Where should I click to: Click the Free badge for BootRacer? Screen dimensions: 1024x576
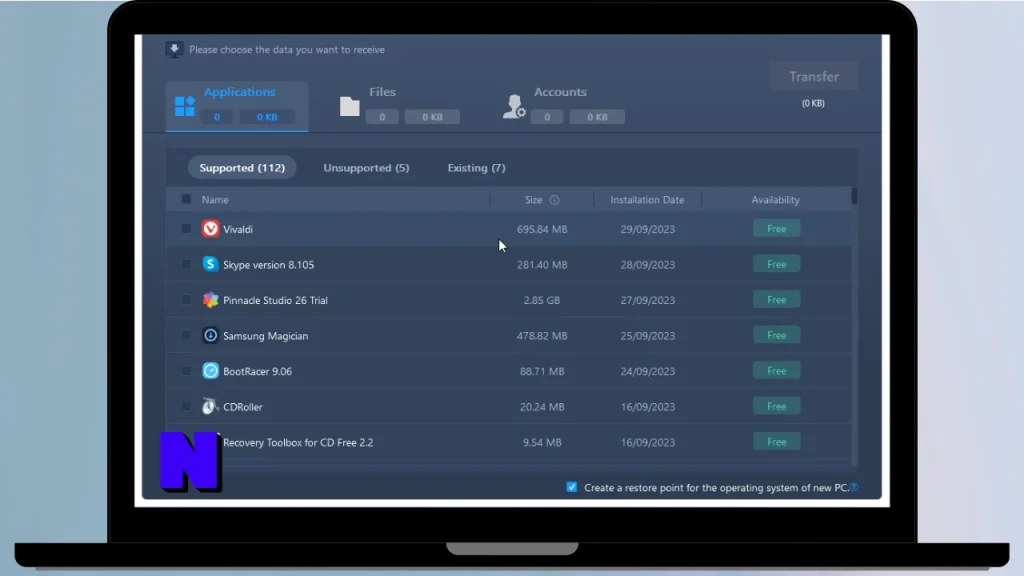click(776, 371)
